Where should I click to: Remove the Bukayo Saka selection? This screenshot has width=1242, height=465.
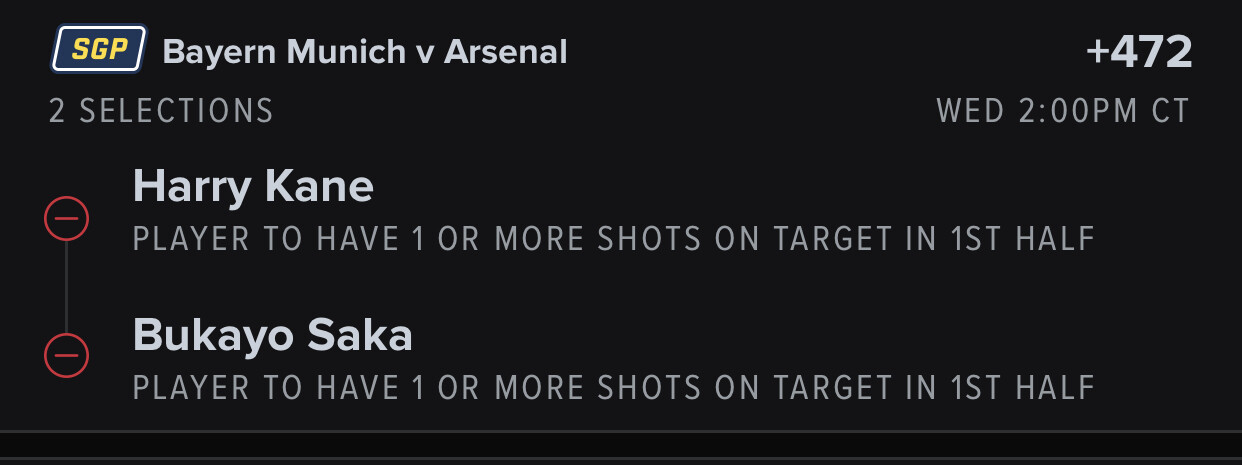pos(67,354)
